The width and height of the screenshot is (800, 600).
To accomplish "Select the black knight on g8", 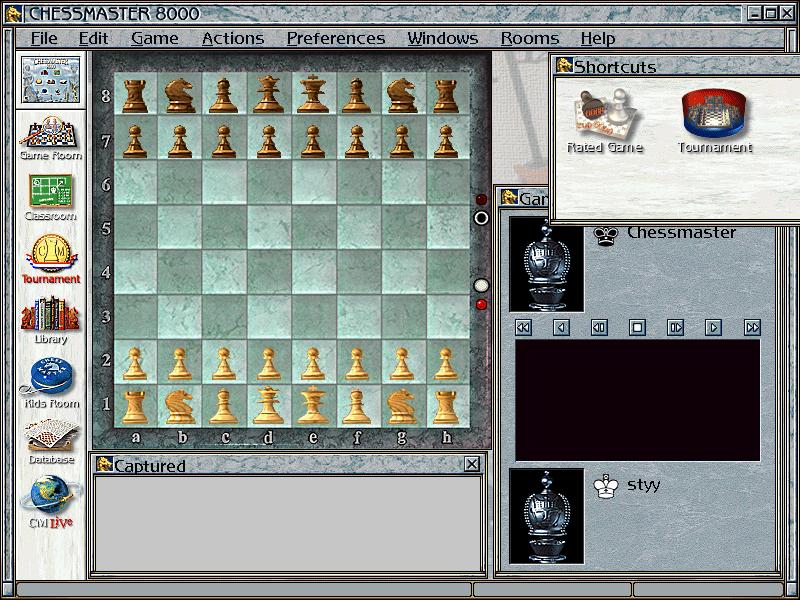I will (x=402, y=94).
